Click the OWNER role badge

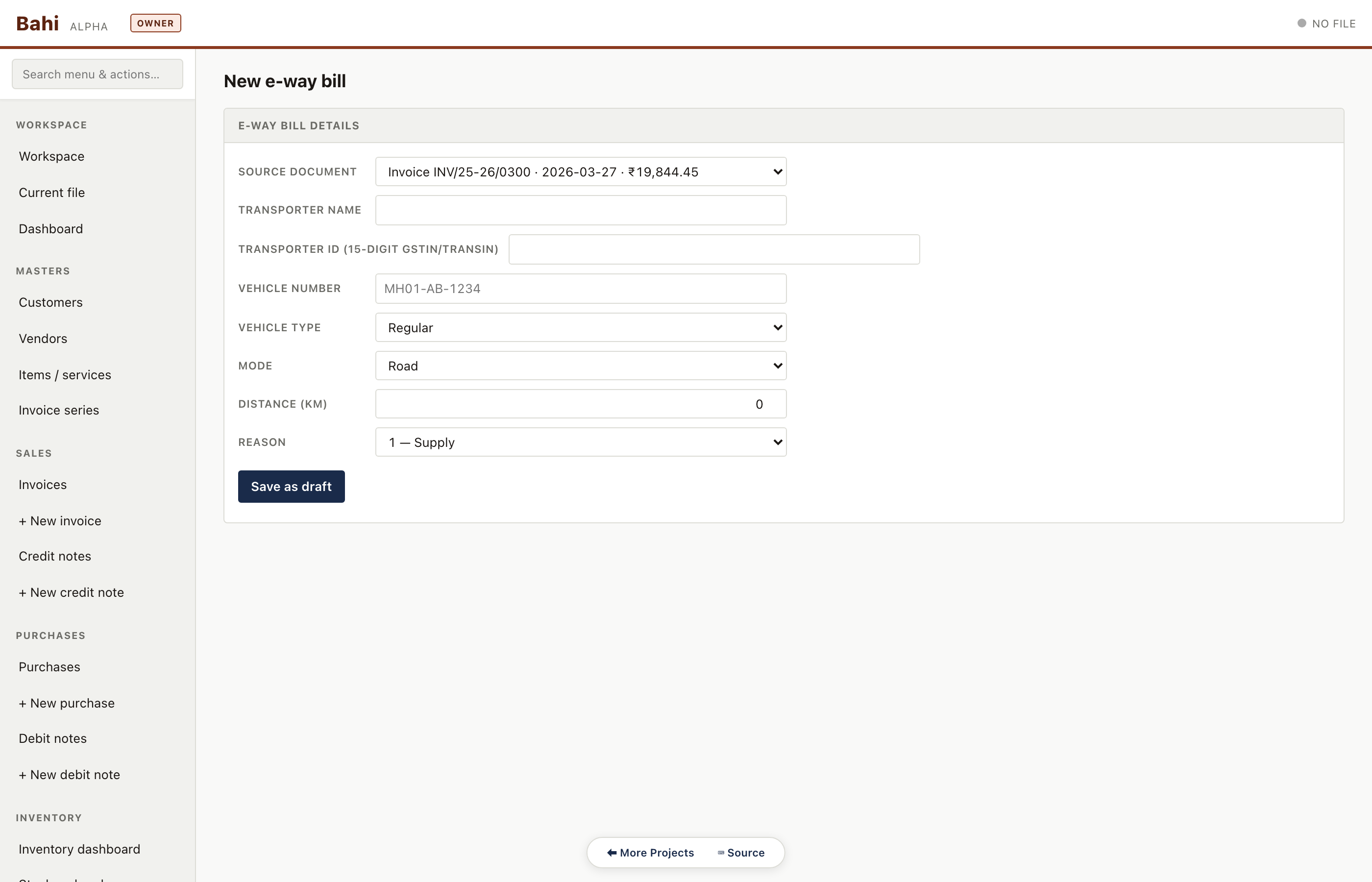pyautogui.click(x=155, y=24)
